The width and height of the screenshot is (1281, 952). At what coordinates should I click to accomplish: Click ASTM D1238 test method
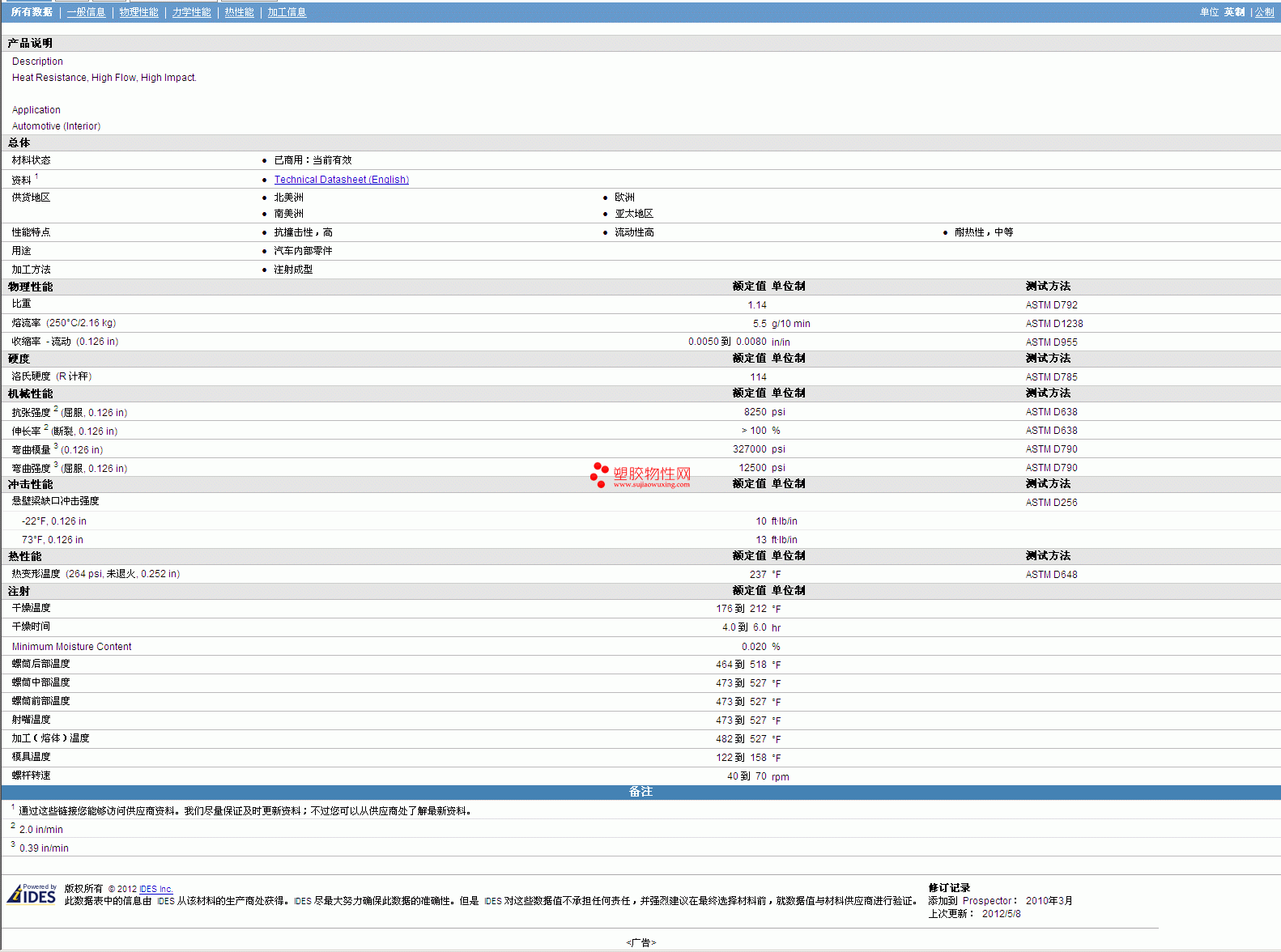(1053, 324)
